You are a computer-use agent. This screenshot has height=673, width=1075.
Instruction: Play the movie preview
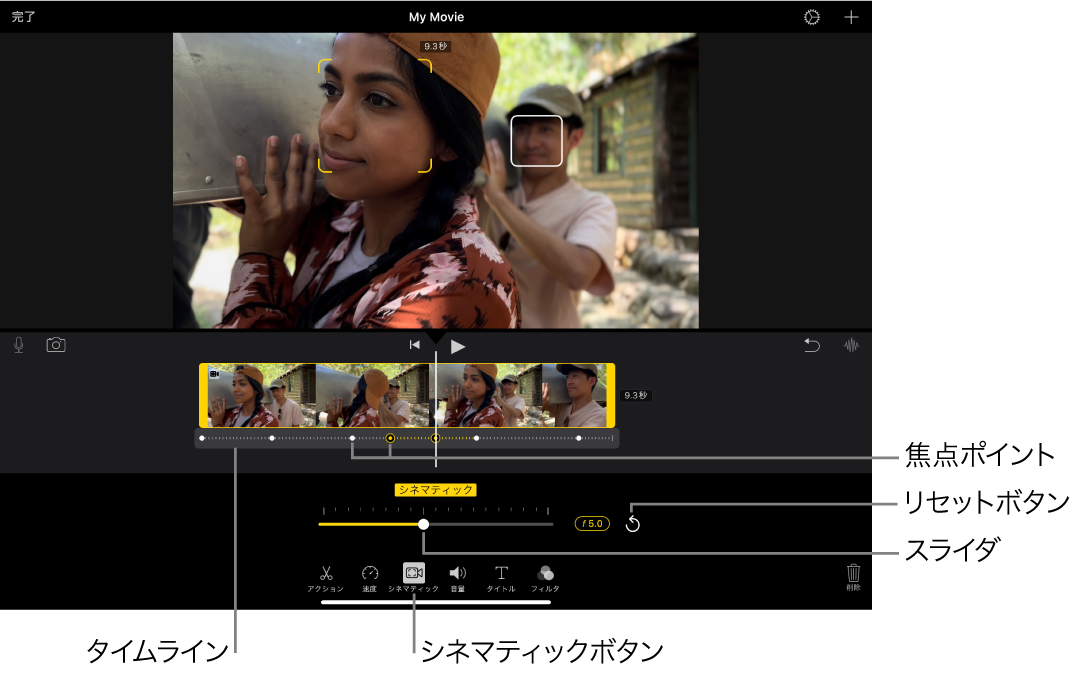(458, 347)
